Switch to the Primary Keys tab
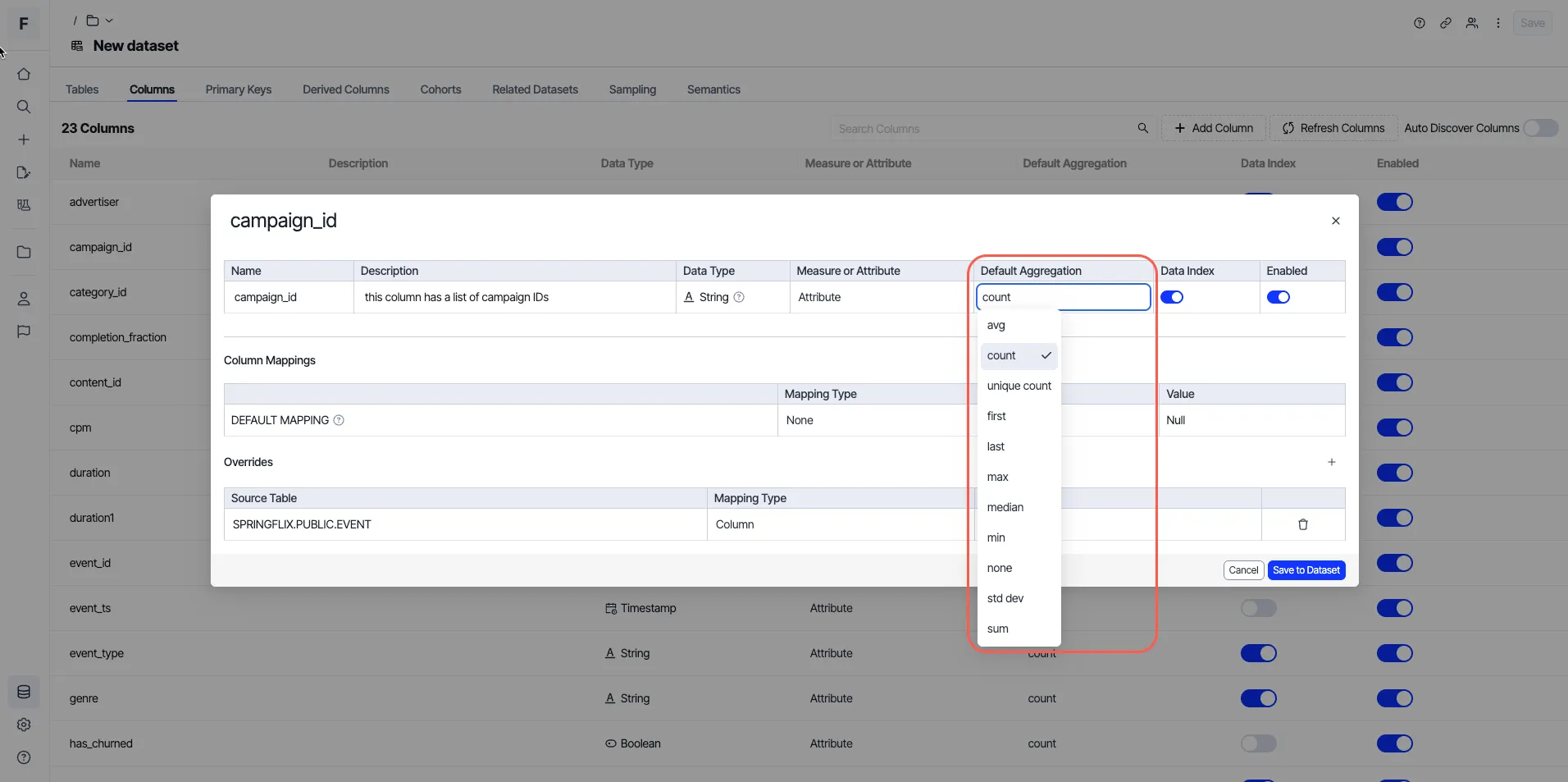Image resolution: width=1568 pixels, height=782 pixels. [x=238, y=89]
